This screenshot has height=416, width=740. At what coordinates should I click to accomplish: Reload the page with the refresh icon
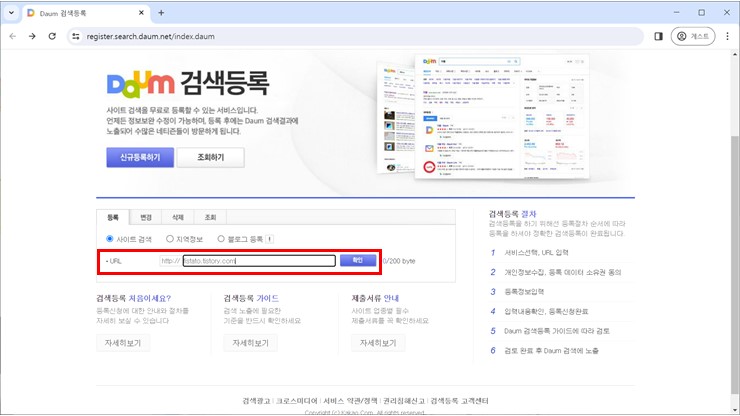tap(52, 36)
